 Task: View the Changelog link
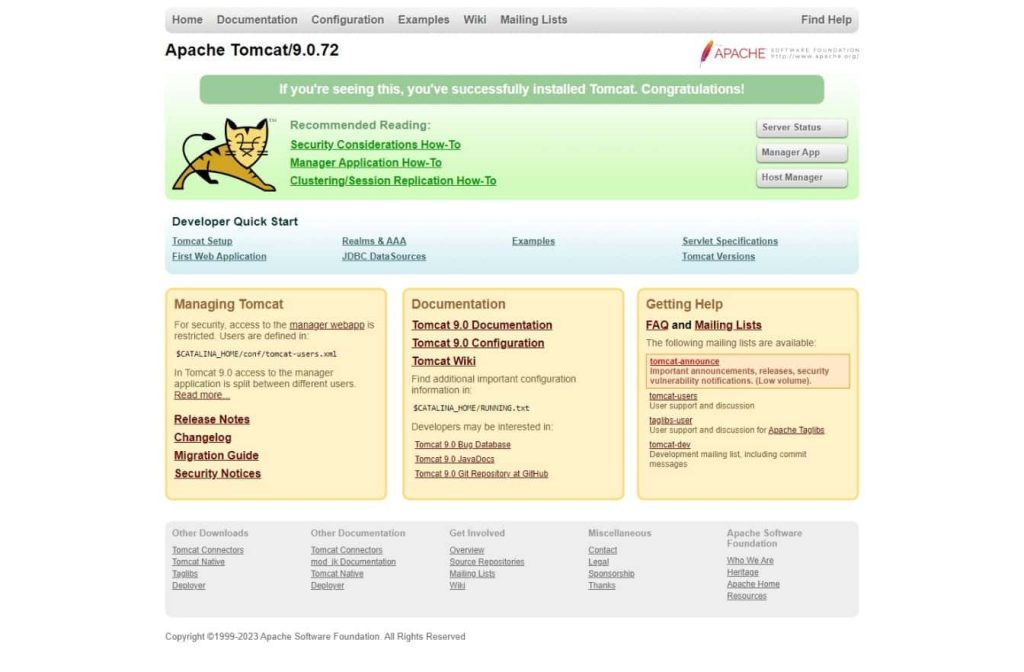[x=202, y=438]
